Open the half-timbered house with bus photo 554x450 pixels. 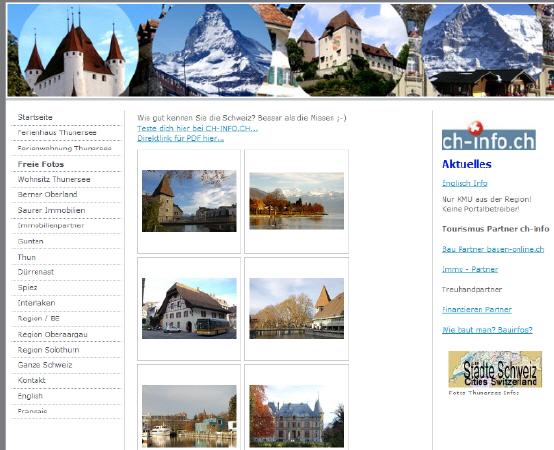coord(189,308)
